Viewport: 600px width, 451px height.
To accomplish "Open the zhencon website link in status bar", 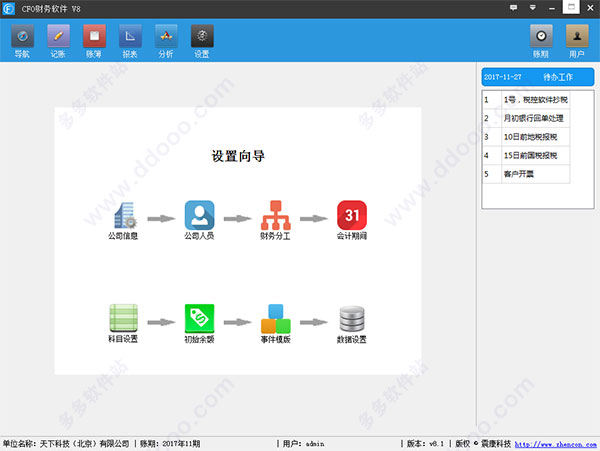I will pyautogui.click(x=556, y=444).
